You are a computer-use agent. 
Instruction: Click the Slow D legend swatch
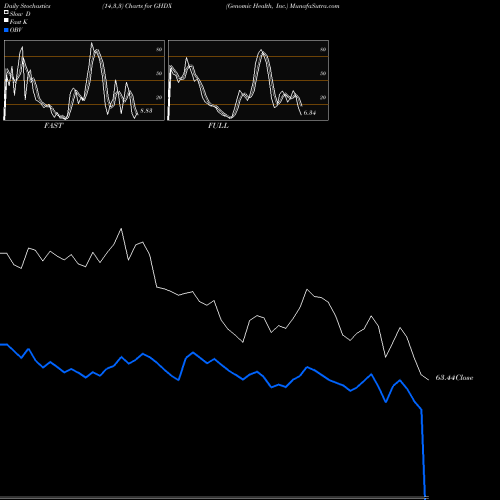click(x=6, y=13)
